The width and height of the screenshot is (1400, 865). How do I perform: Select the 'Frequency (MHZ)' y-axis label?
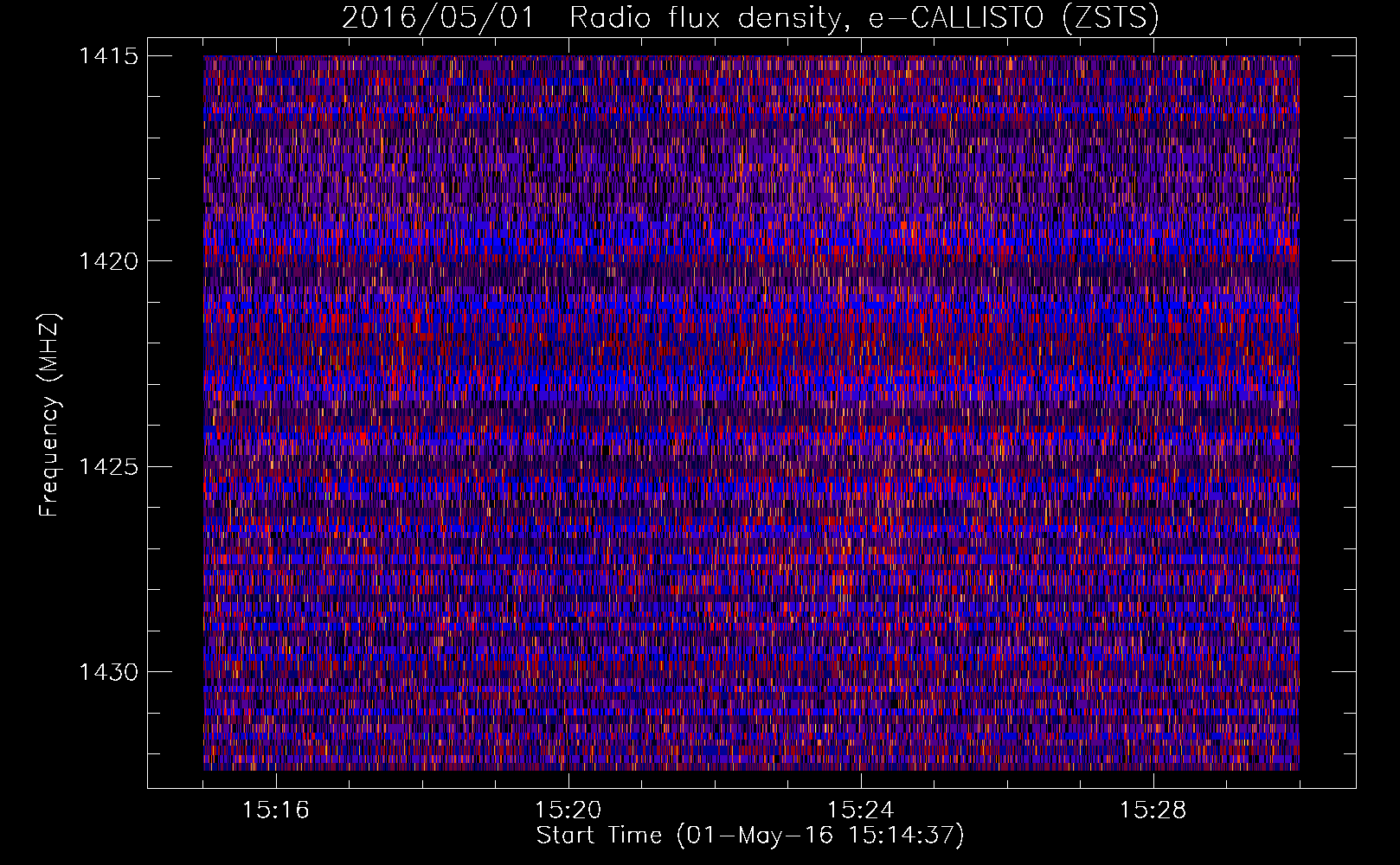point(50,415)
